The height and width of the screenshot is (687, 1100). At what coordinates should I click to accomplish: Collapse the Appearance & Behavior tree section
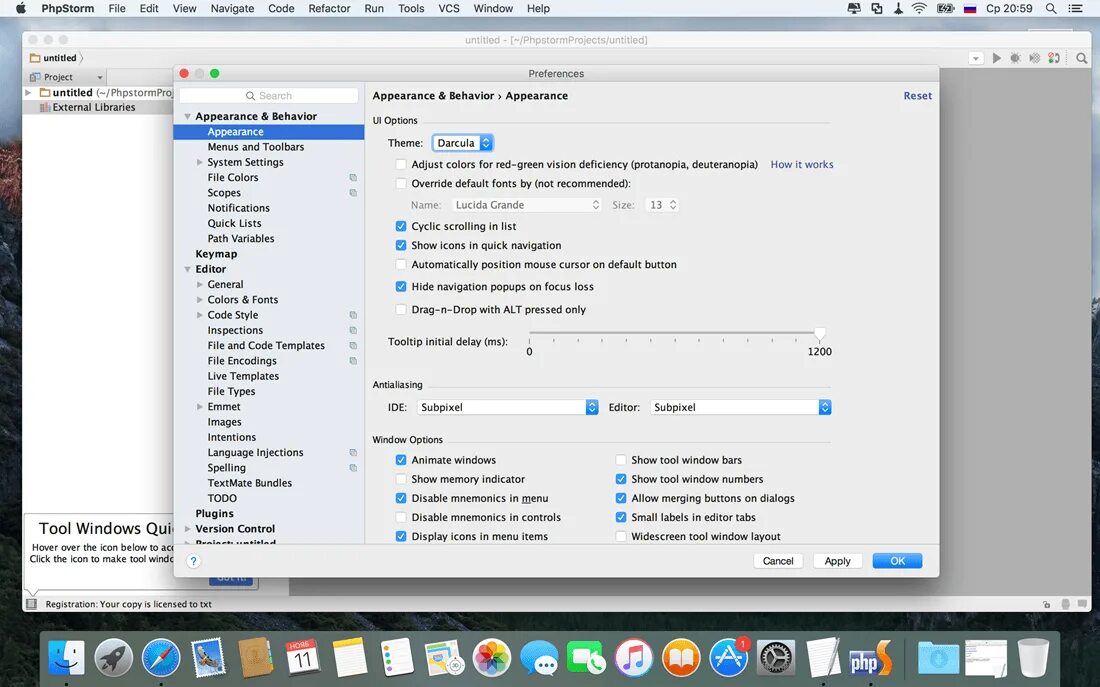(187, 116)
